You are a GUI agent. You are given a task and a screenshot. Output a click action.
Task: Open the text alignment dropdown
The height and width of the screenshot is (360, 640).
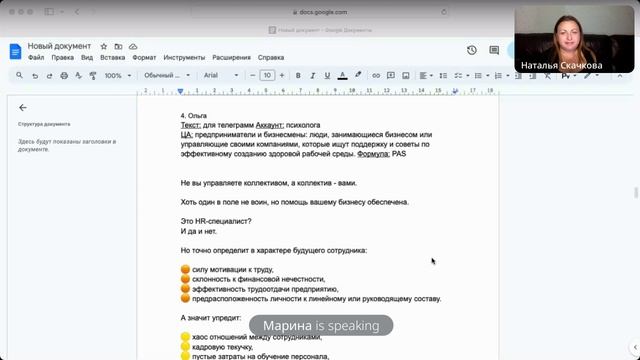[426, 76]
